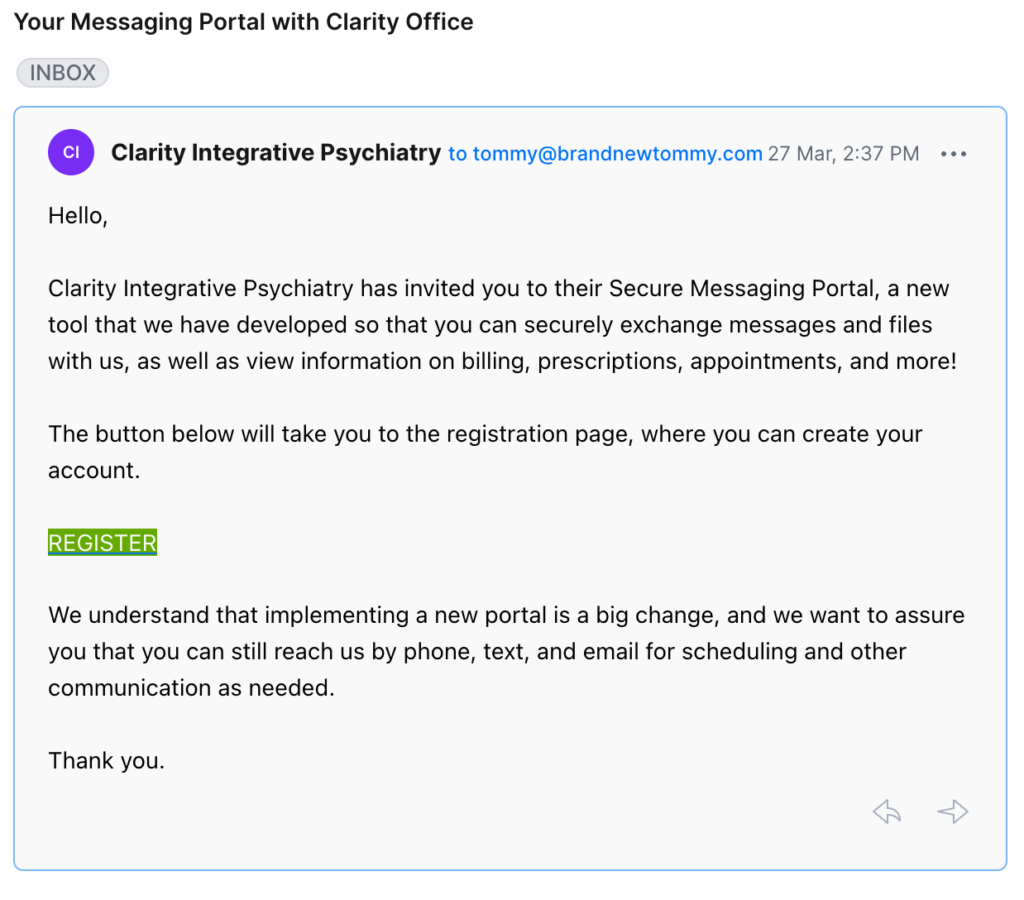
Task: Click recipient tommy@brandnewtommy.com address
Action: (x=617, y=153)
